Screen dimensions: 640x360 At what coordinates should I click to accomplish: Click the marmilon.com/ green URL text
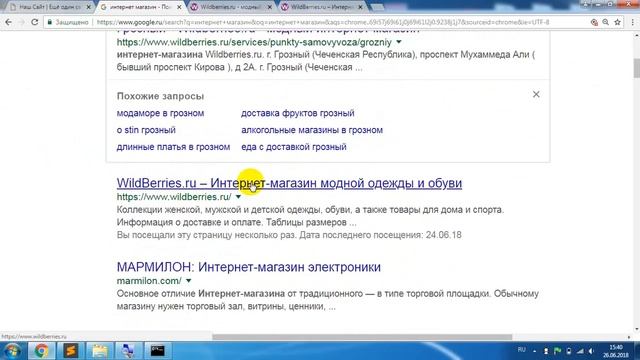(x=149, y=281)
